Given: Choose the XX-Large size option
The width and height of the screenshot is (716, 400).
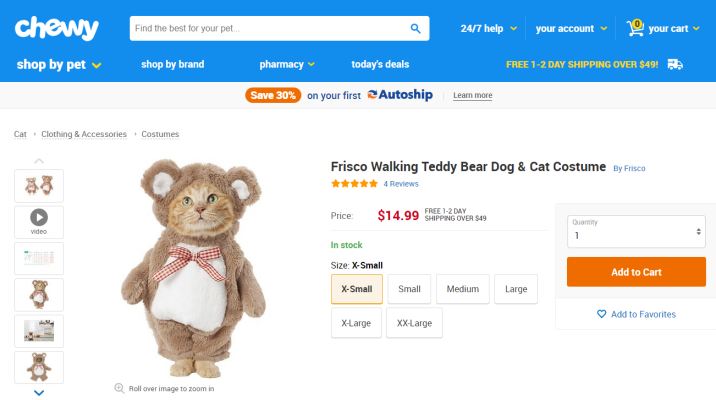Looking at the screenshot, I should (x=414, y=323).
